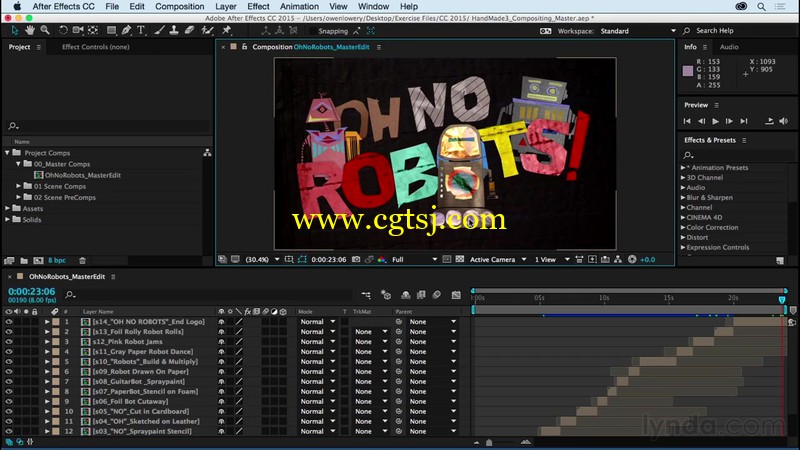Click the layer 1 label color swatch

pyautogui.click(x=56, y=322)
